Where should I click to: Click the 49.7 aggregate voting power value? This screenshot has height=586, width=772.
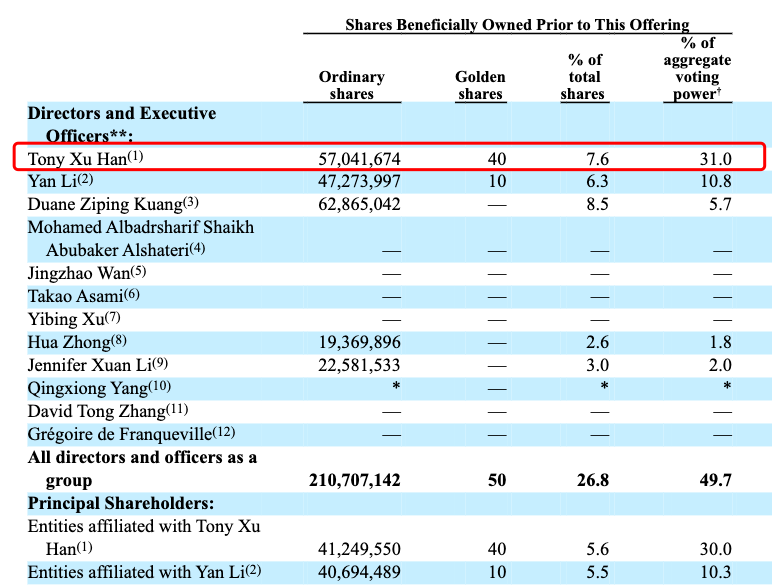point(716,480)
